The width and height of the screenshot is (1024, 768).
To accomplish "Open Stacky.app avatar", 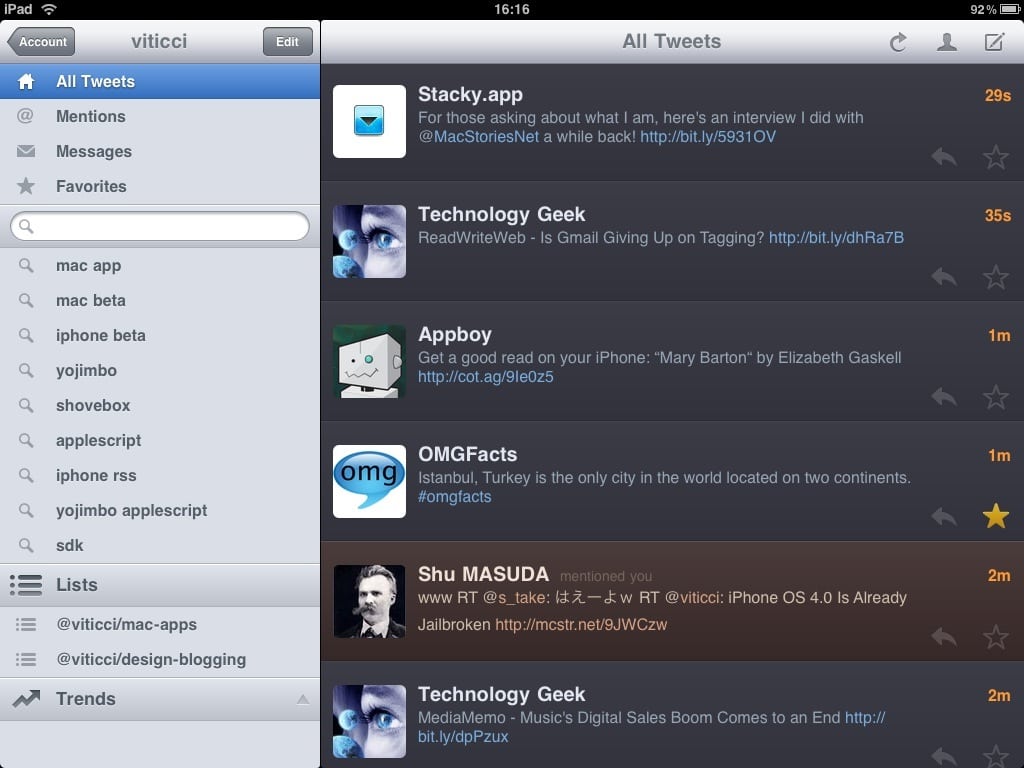I will coord(369,121).
